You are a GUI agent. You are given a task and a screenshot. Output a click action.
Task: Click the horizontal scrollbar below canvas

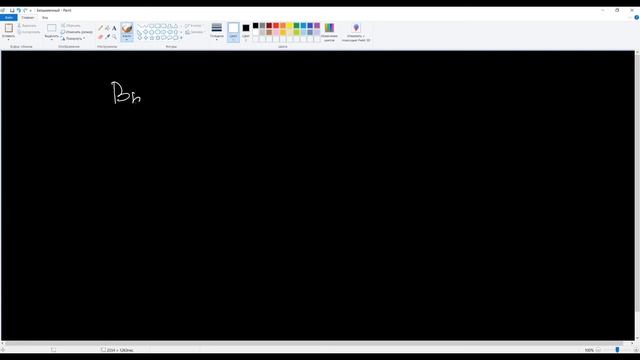313,344
